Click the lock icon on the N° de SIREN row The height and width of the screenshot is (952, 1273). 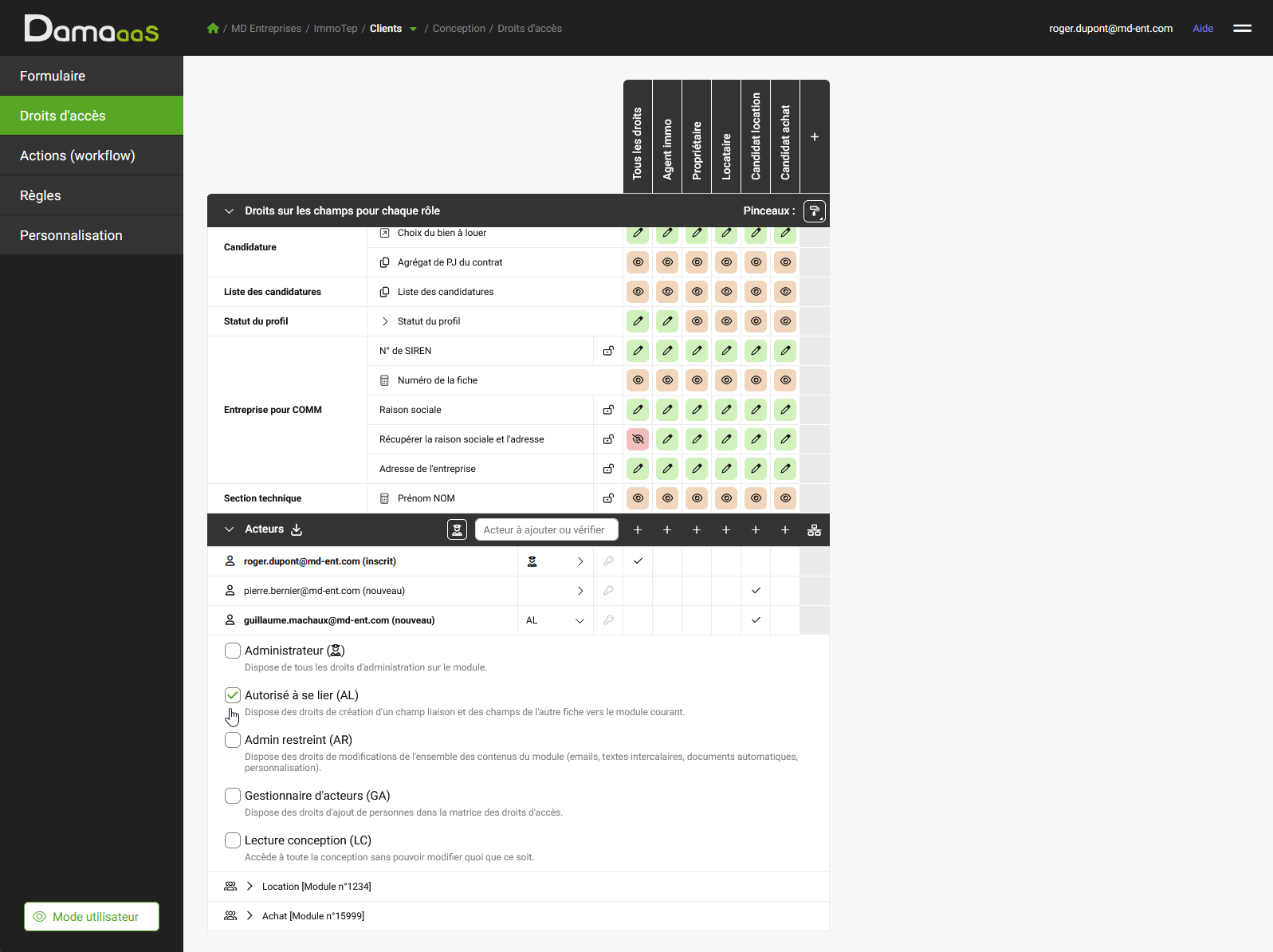coord(608,351)
